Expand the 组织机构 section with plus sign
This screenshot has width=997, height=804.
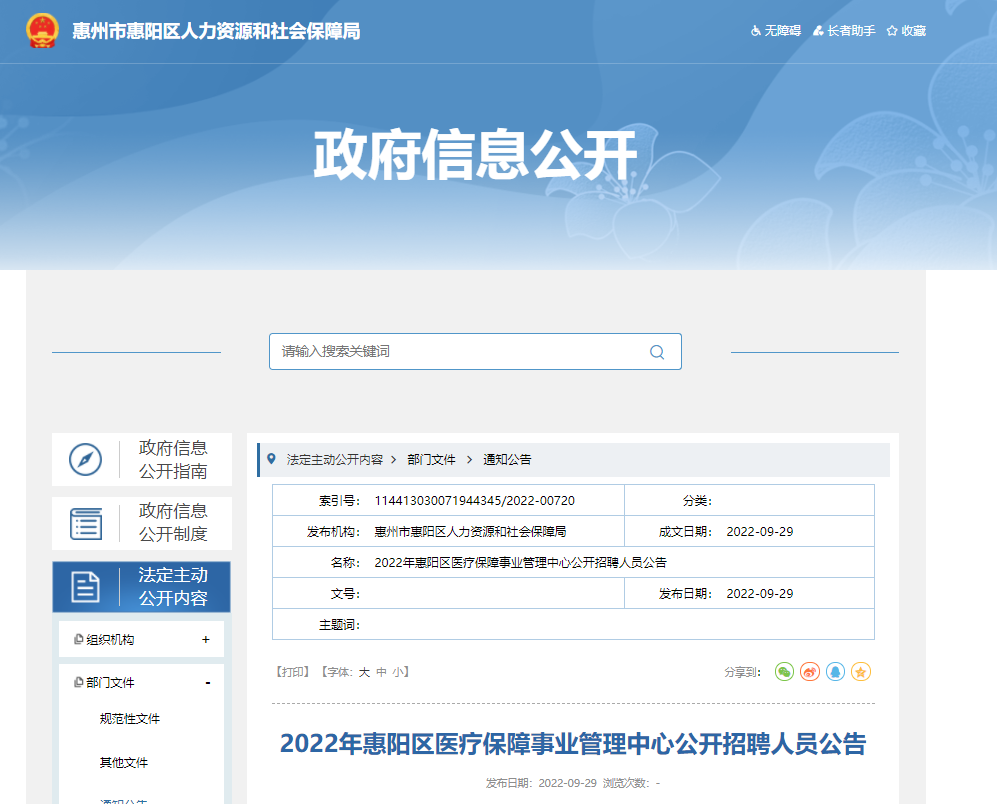(x=206, y=640)
